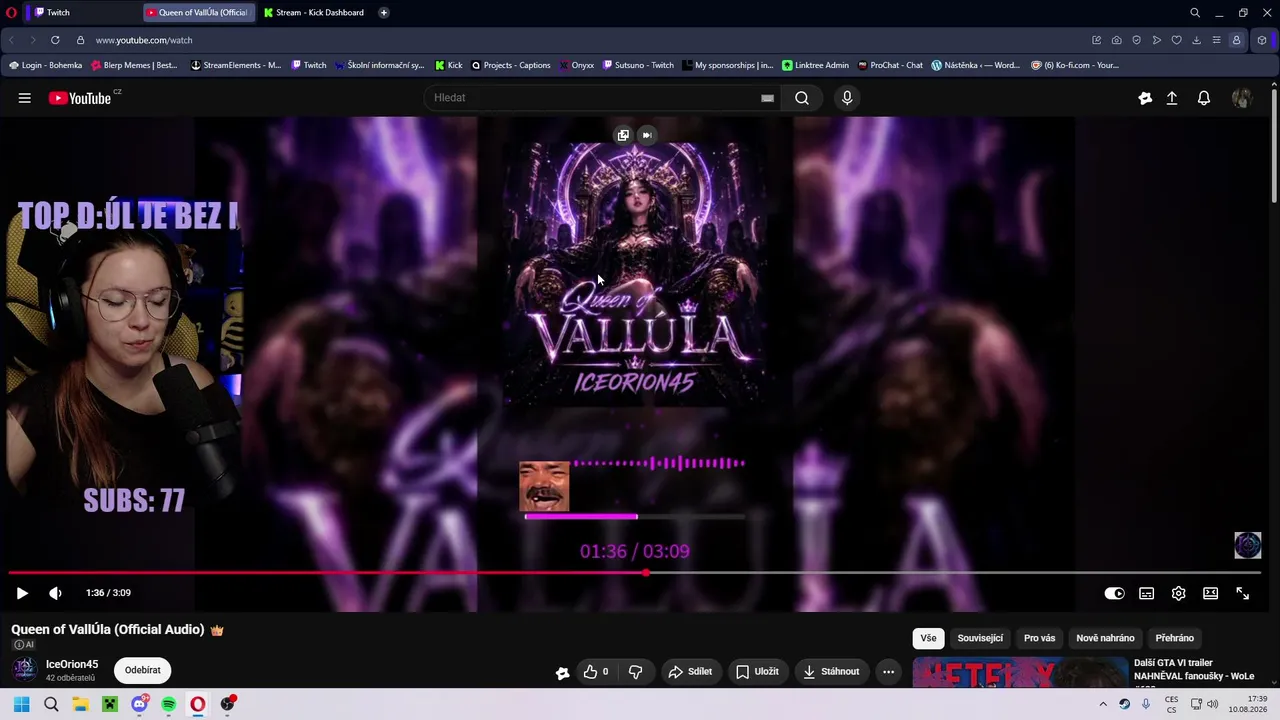The width and height of the screenshot is (1280, 720).
Task: Enter fullscreen mode on the video
Action: point(1242,593)
